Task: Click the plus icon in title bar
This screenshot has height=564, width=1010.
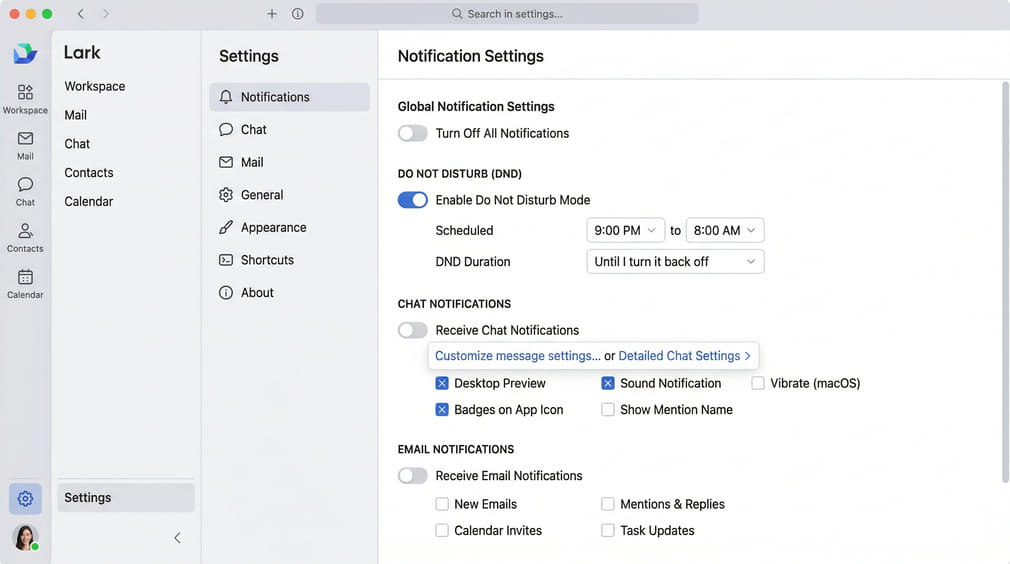Action: tap(272, 14)
